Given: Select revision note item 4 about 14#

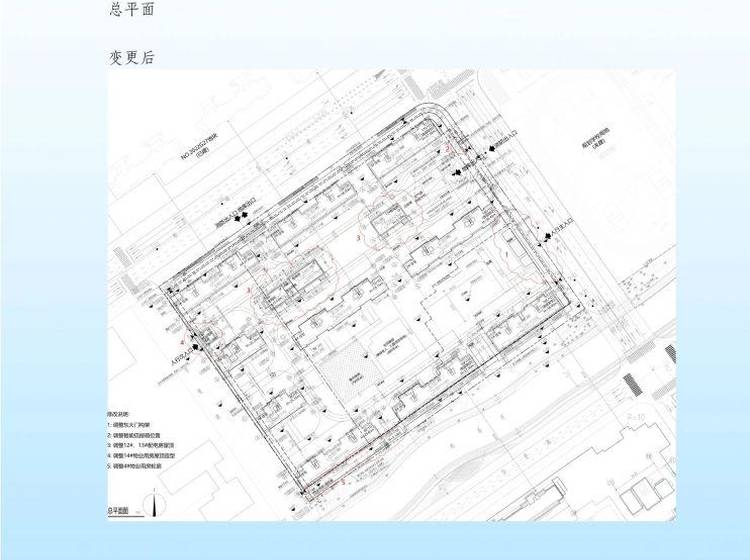Looking at the screenshot, I should 141,456.
